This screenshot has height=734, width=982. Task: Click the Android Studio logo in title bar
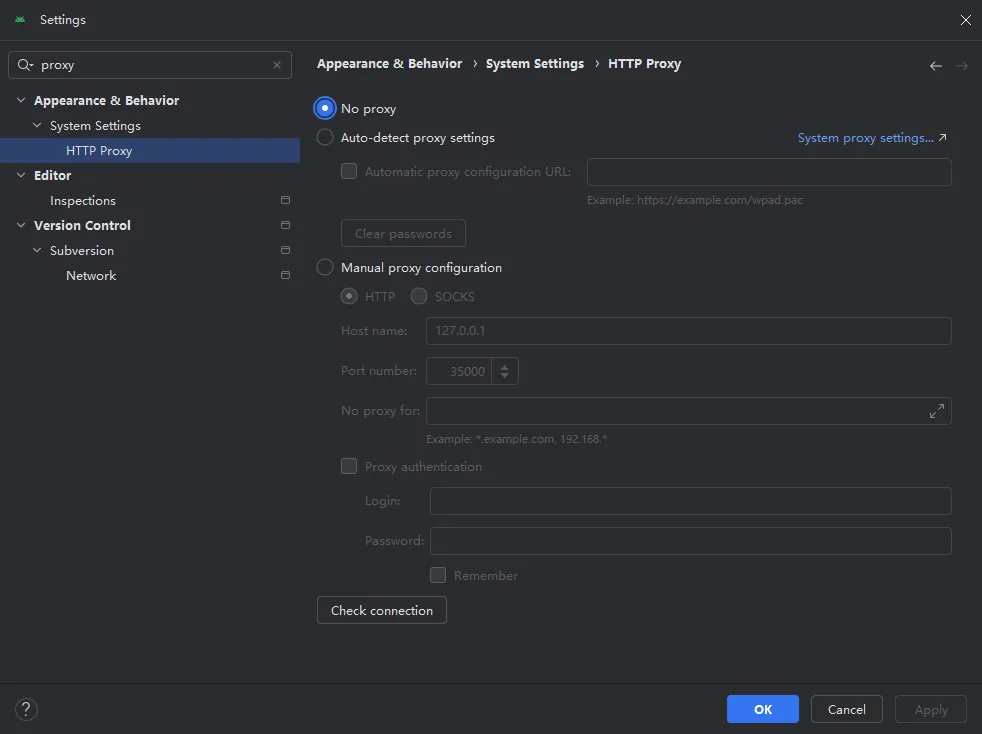click(x=20, y=20)
